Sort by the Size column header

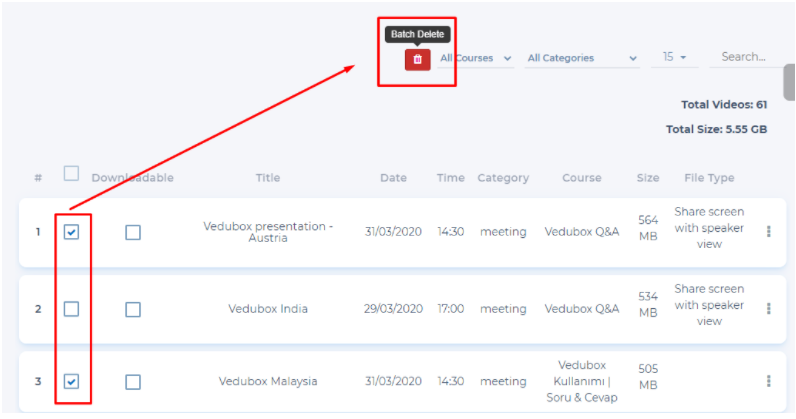648,178
